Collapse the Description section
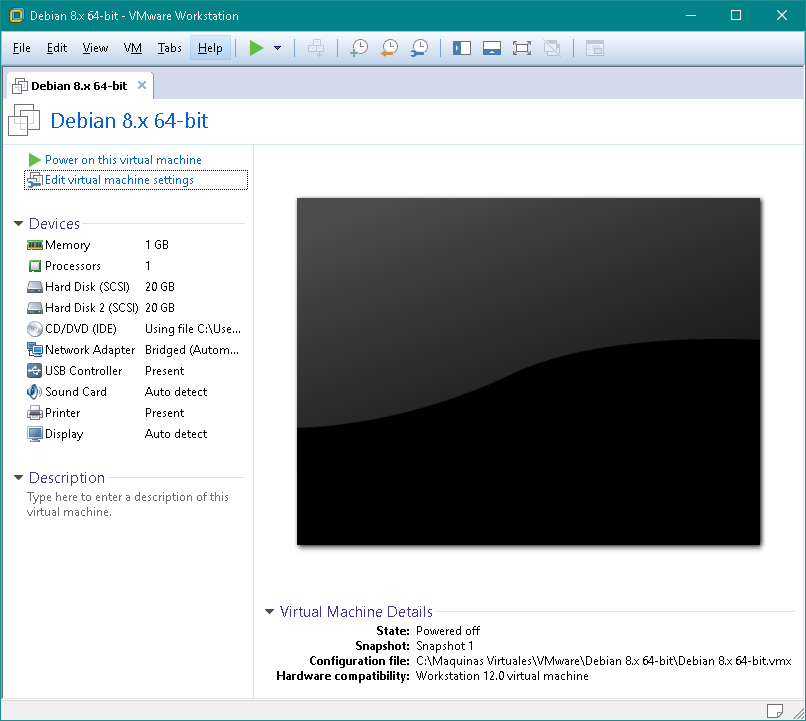 pos(19,478)
